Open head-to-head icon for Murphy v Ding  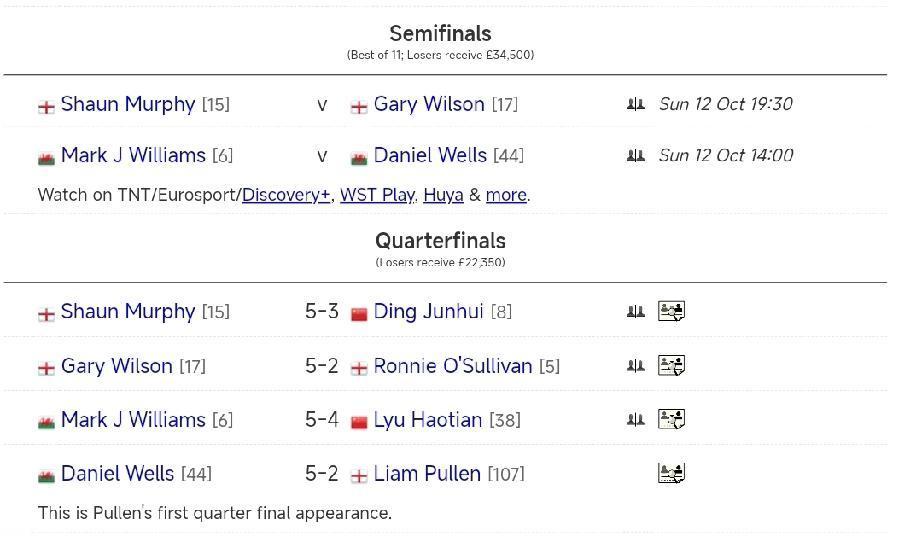click(x=635, y=311)
